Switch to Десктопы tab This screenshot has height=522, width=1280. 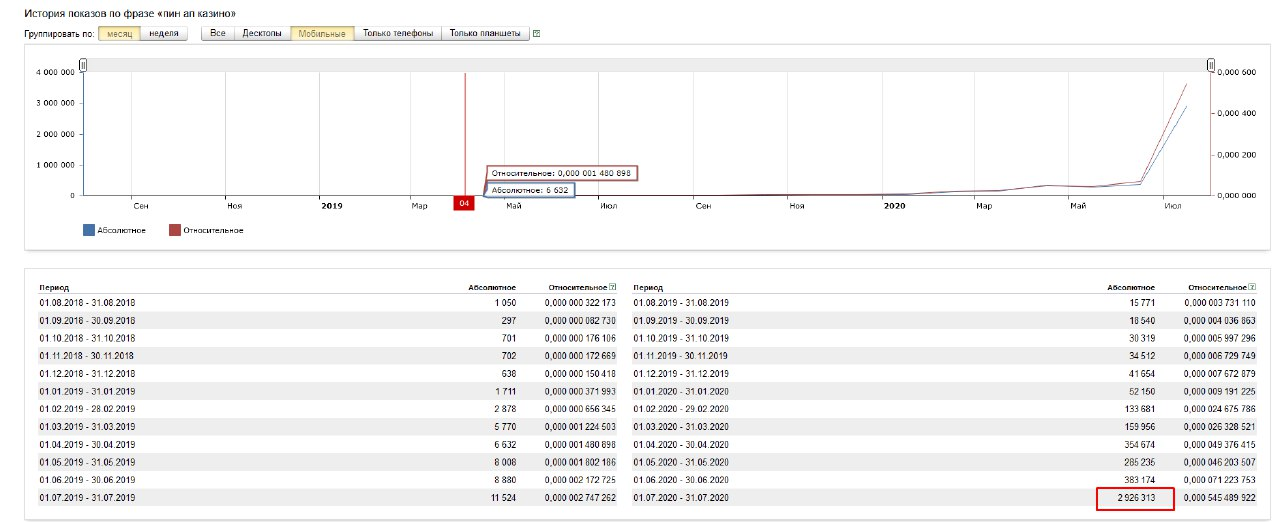pyautogui.click(x=262, y=33)
